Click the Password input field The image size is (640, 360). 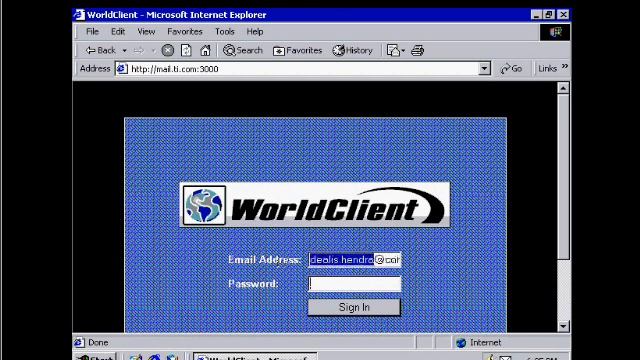pyautogui.click(x=355, y=284)
